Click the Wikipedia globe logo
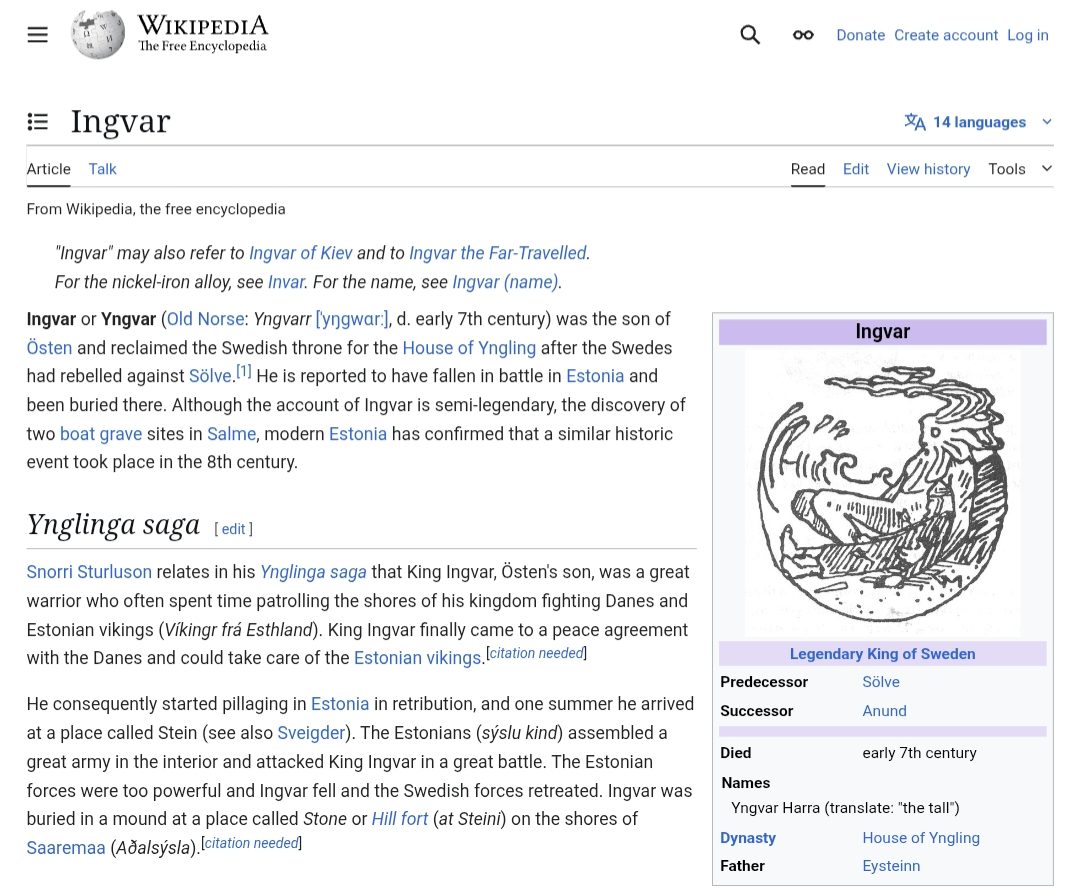The image size is (1080, 890). [x=98, y=34]
